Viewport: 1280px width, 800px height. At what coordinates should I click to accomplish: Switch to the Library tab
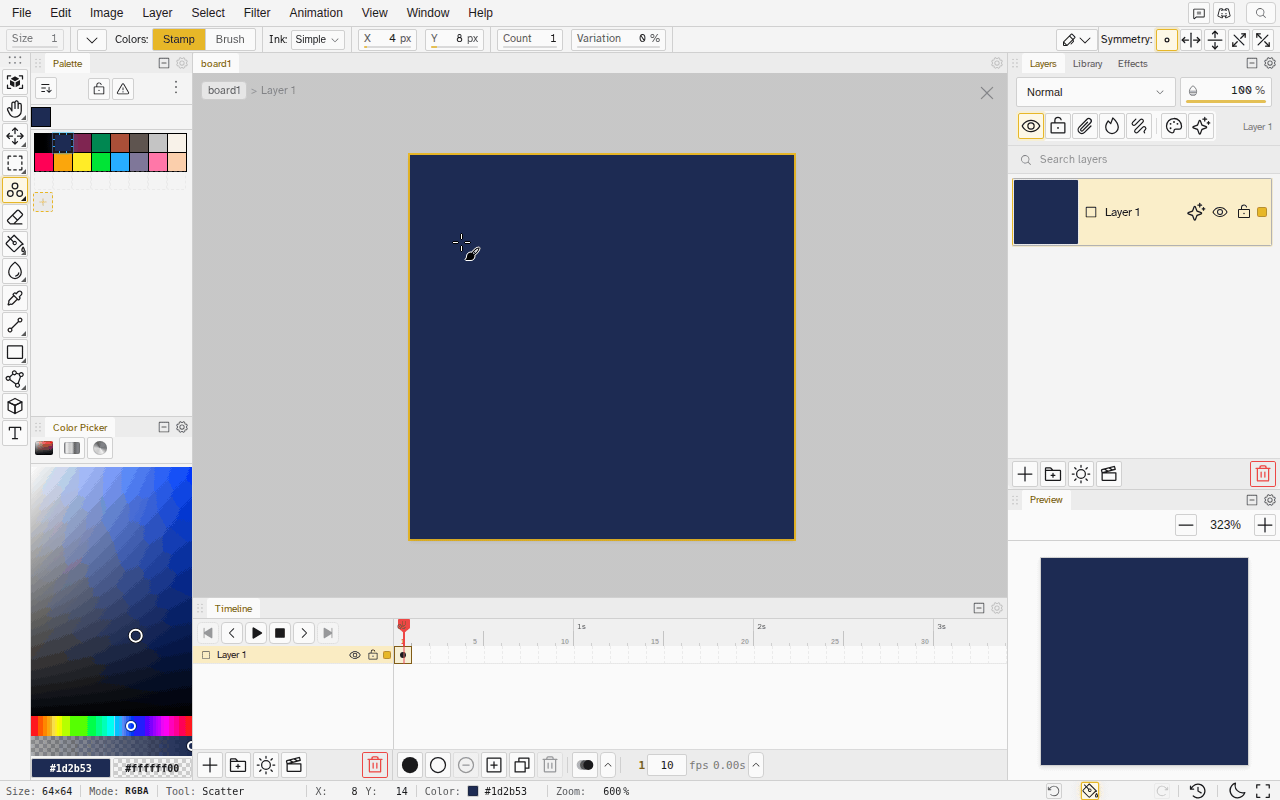click(1087, 64)
